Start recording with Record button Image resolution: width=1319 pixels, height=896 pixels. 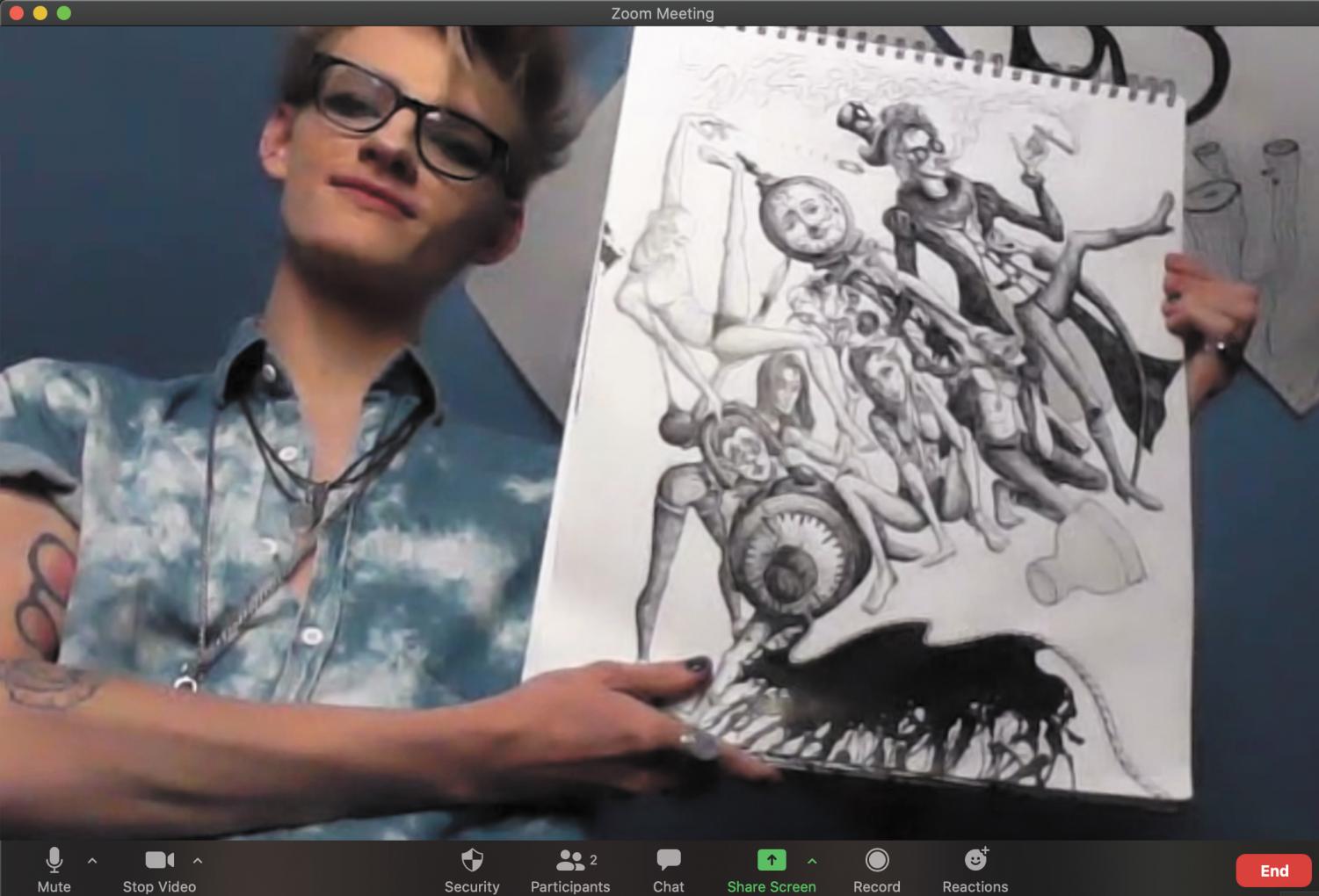point(877,869)
